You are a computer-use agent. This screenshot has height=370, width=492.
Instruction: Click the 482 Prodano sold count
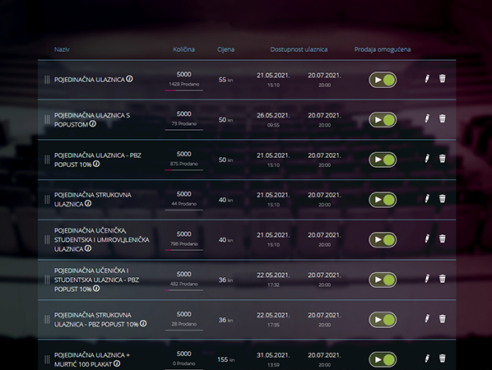click(x=184, y=284)
